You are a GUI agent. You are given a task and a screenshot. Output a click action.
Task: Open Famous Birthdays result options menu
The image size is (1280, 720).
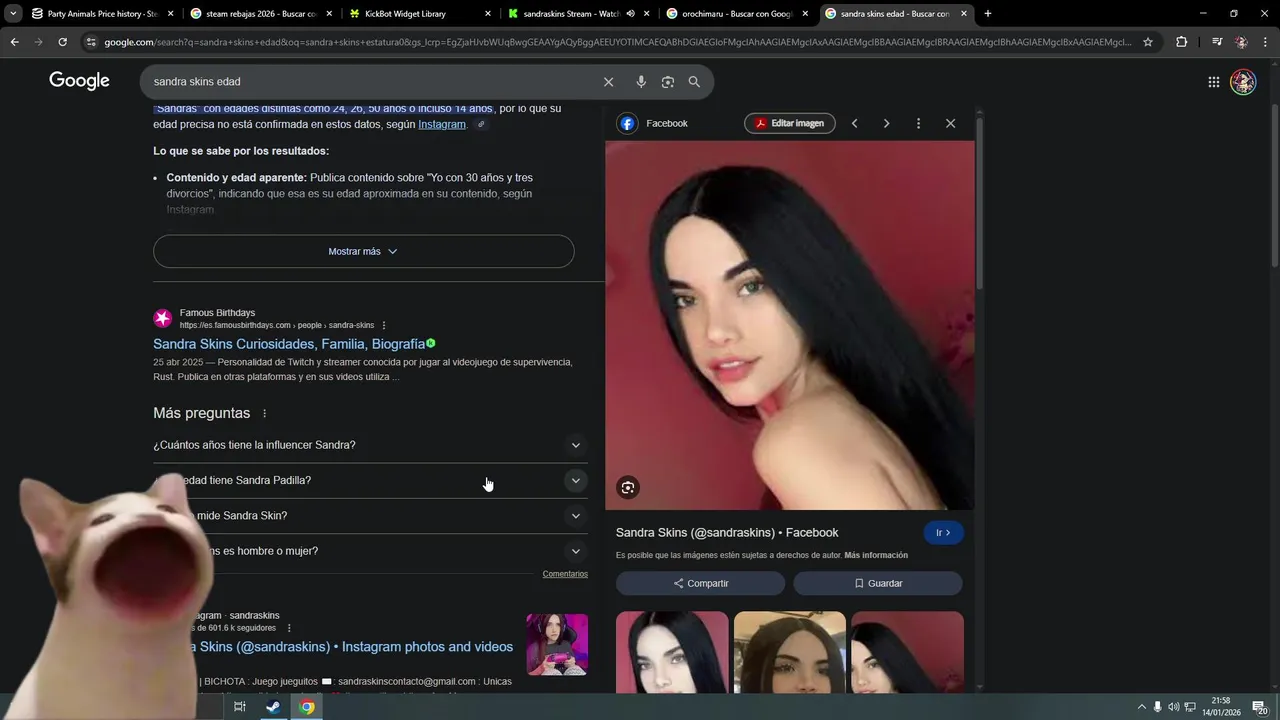point(384,325)
